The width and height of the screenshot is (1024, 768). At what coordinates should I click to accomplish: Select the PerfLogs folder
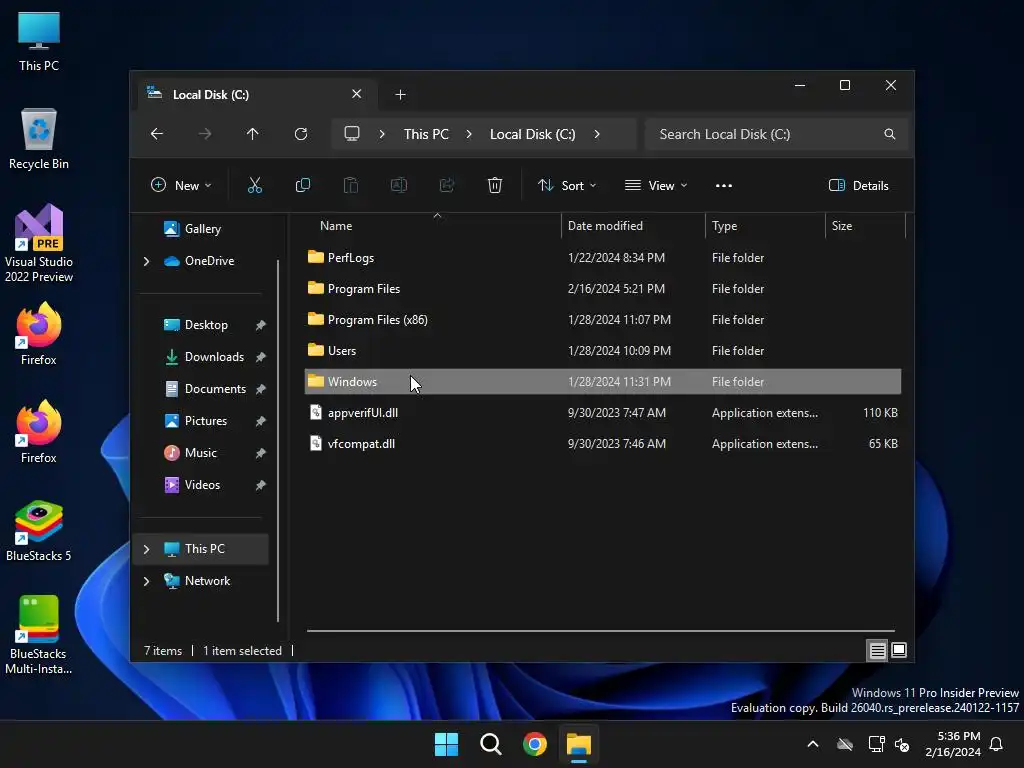603,257
